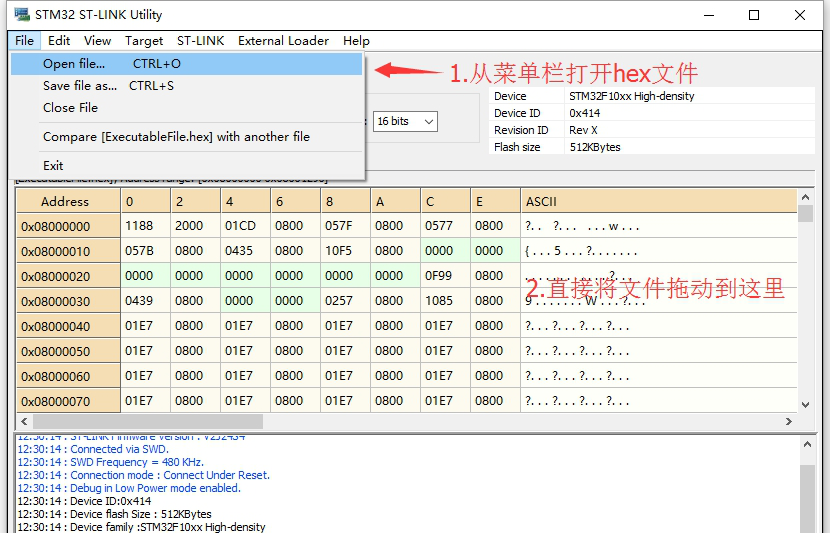Click memory cell value 0F99
The width and height of the screenshot is (830, 554).
pos(445,276)
